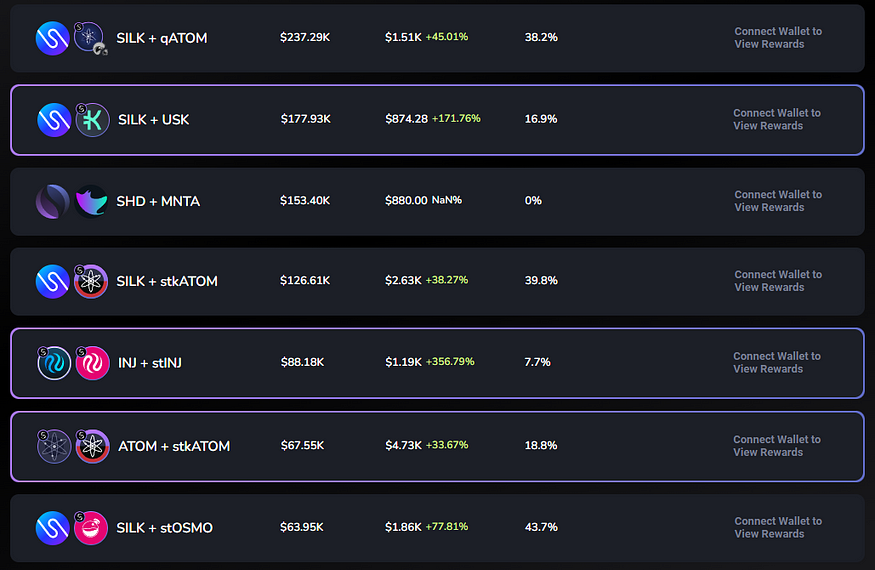875x570 pixels.
Task: Open the ATOM + stkATOM pool
Action: tap(437, 447)
